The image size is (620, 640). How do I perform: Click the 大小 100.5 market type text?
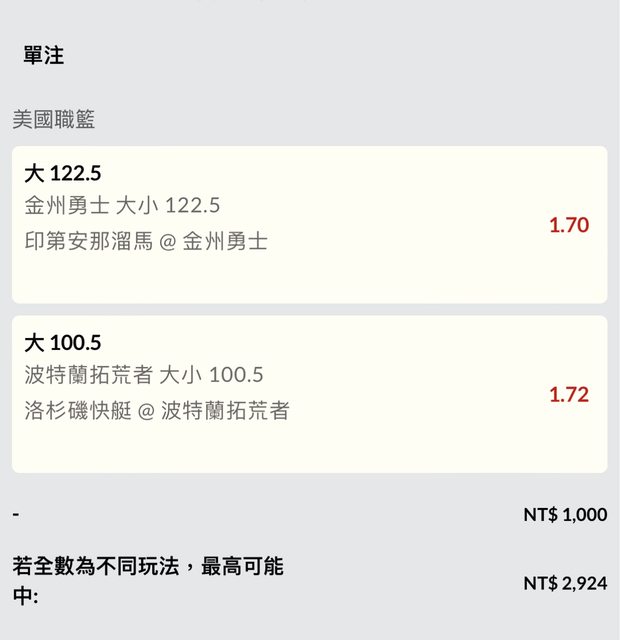tap(211, 375)
